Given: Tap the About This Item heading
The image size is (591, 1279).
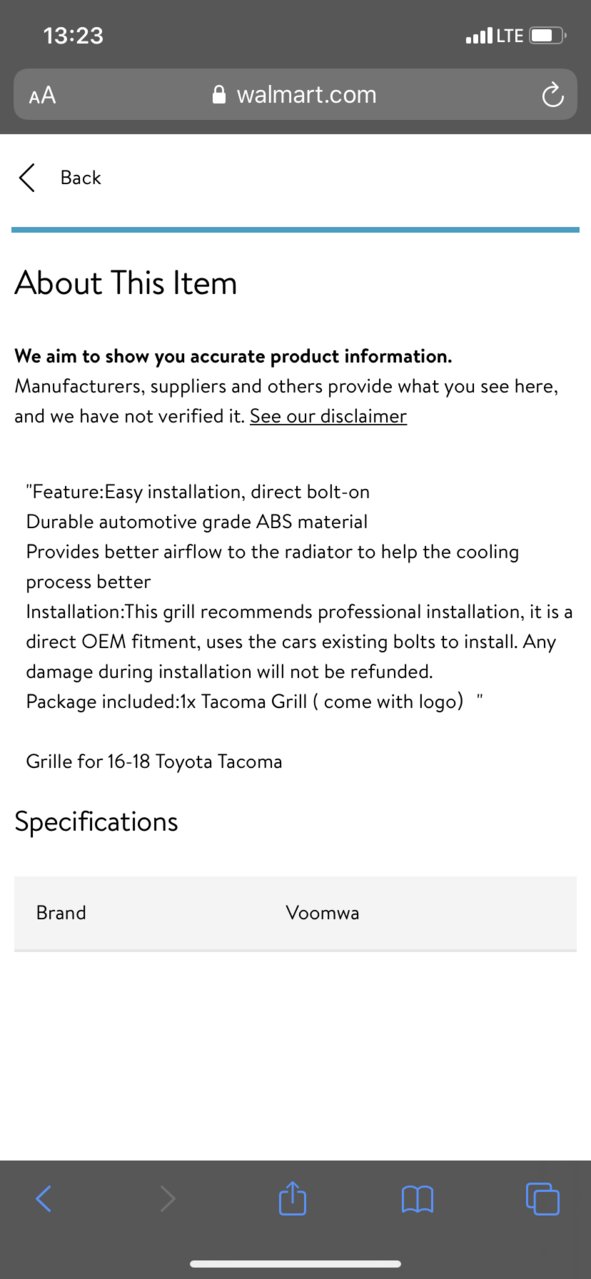Looking at the screenshot, I should click(x=126, y=283).
